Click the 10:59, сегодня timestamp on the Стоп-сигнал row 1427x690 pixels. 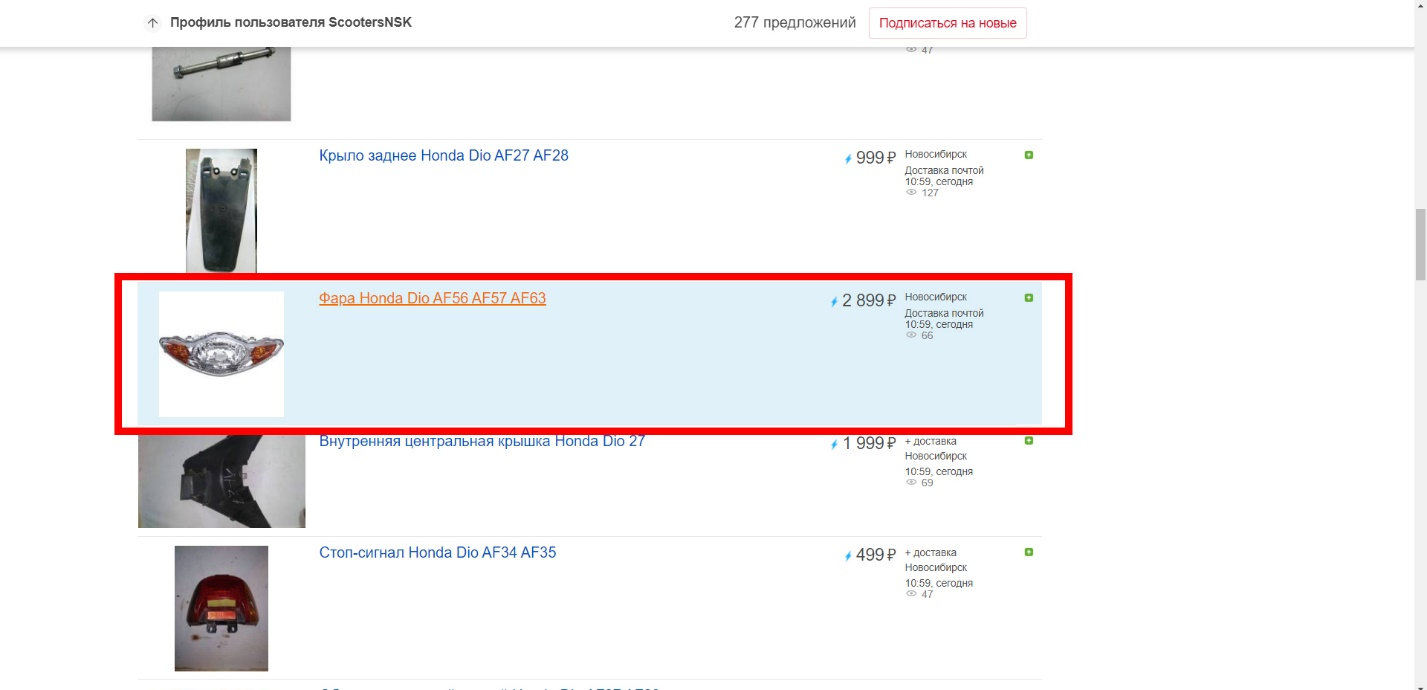coord(939,583)
